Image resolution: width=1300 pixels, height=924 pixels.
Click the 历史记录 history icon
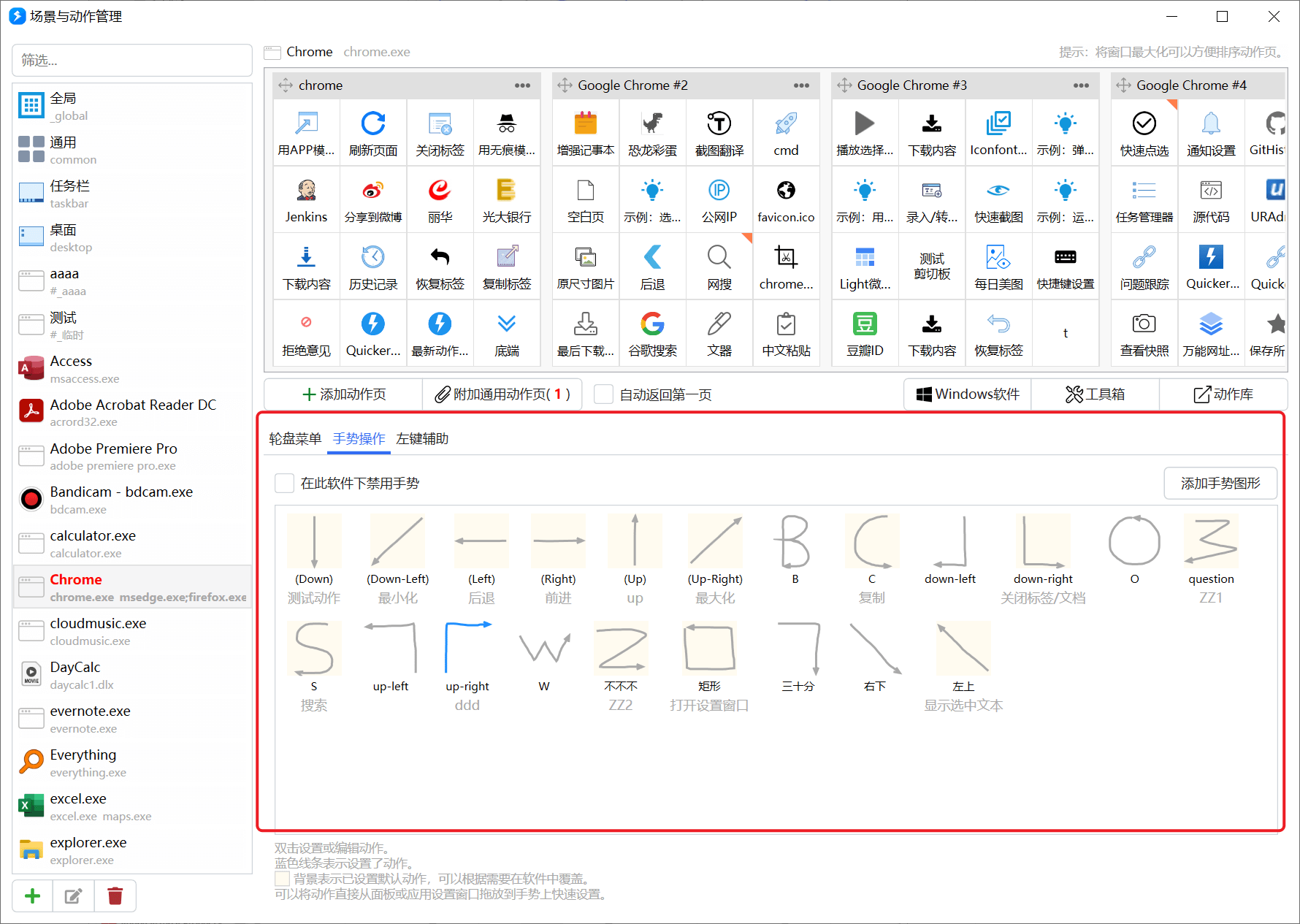373,257
